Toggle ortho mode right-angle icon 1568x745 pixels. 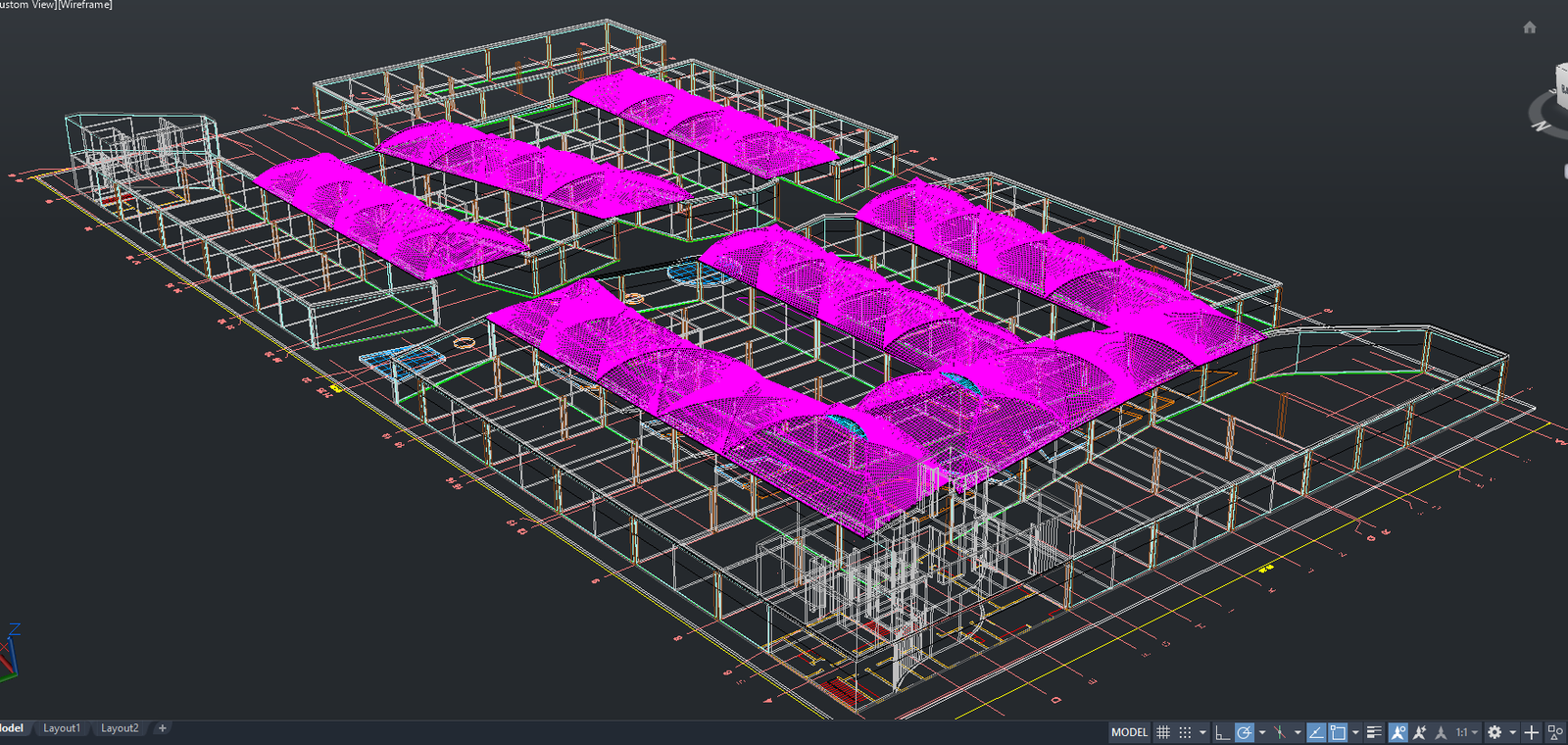[x=1222, y=732]
